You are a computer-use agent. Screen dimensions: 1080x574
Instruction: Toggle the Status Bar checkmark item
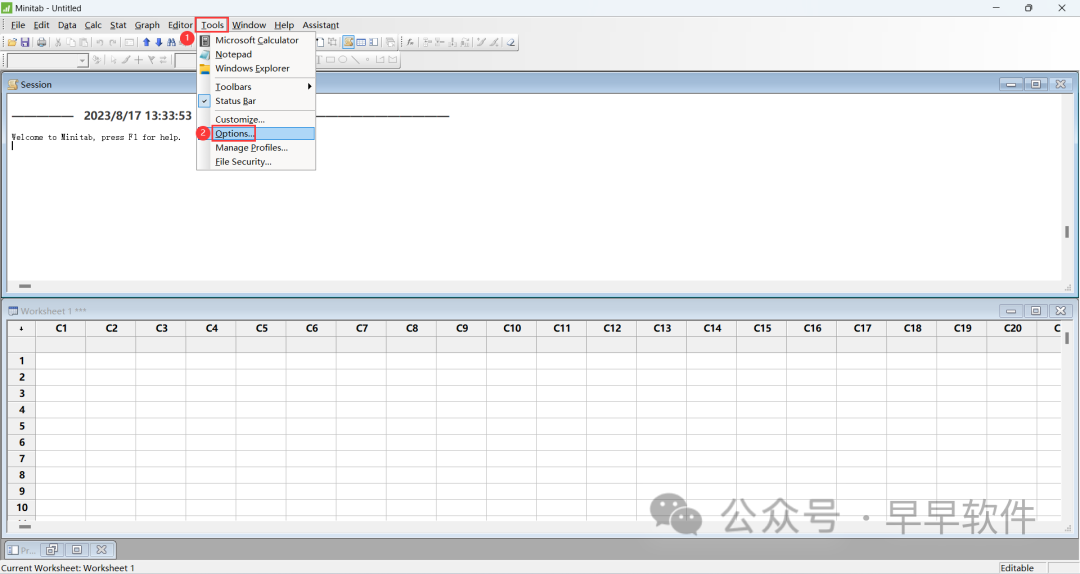pos(235,101)
